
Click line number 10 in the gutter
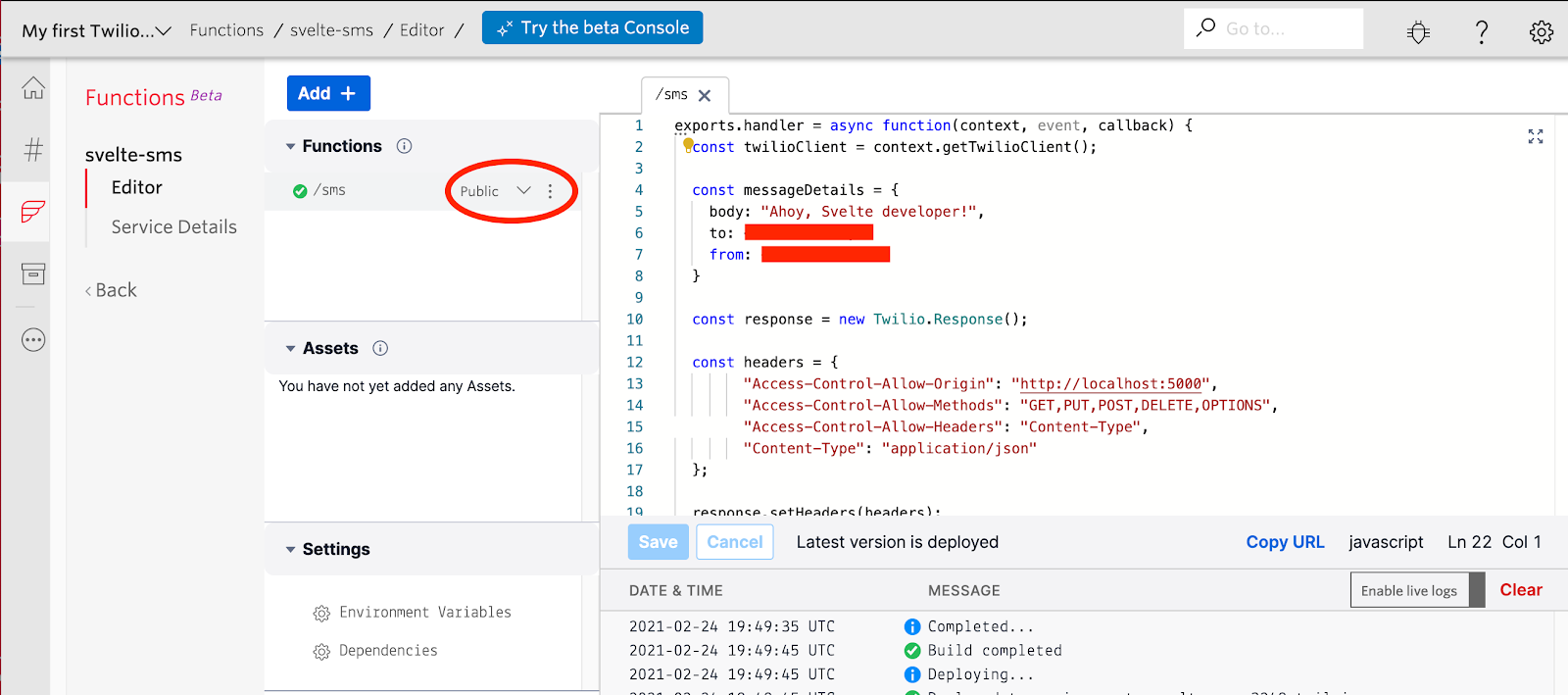[x=635, y=320]
